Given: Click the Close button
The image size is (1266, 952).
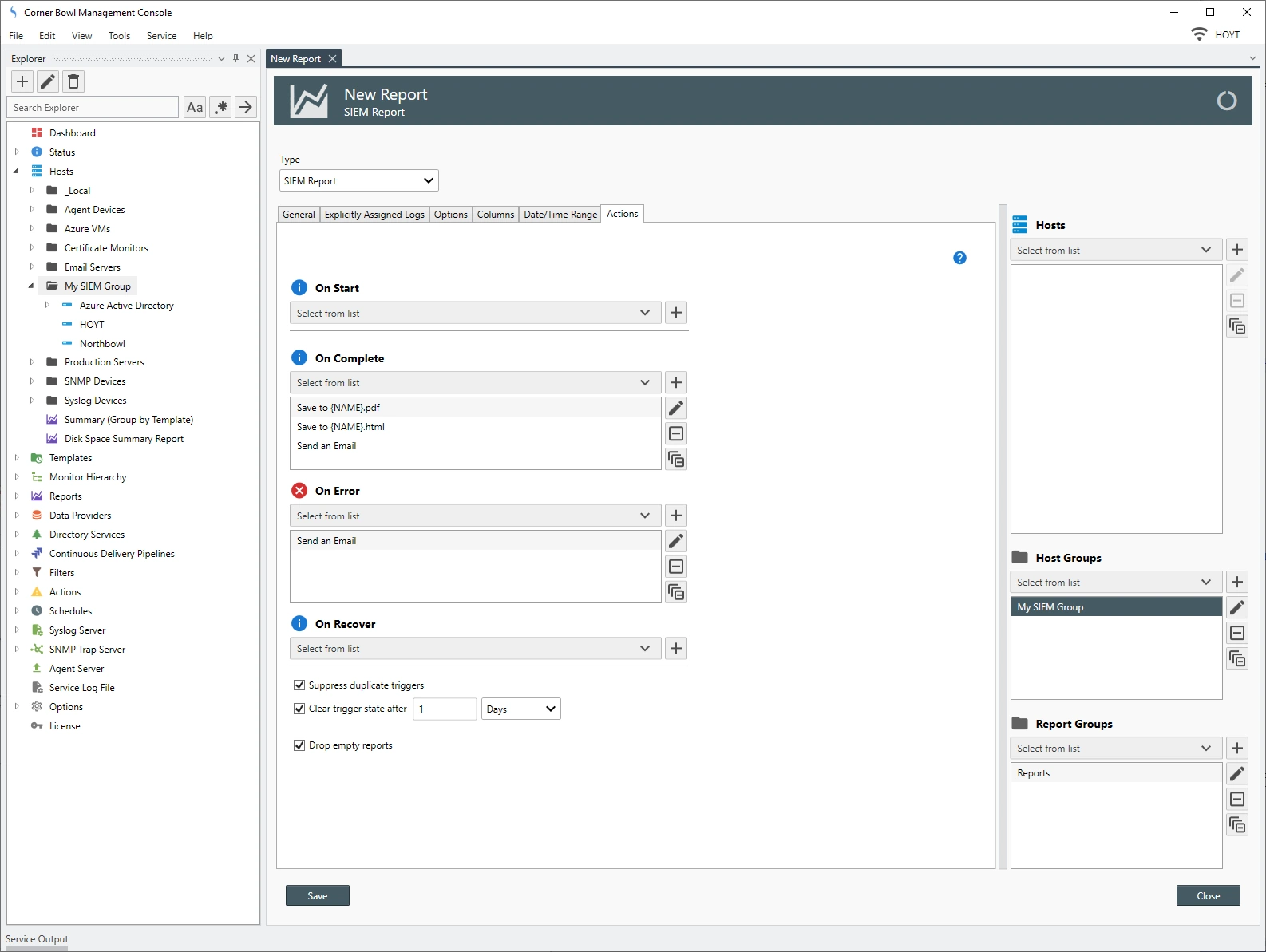Looking at the screenshot, I should (x=1208, y=896).
